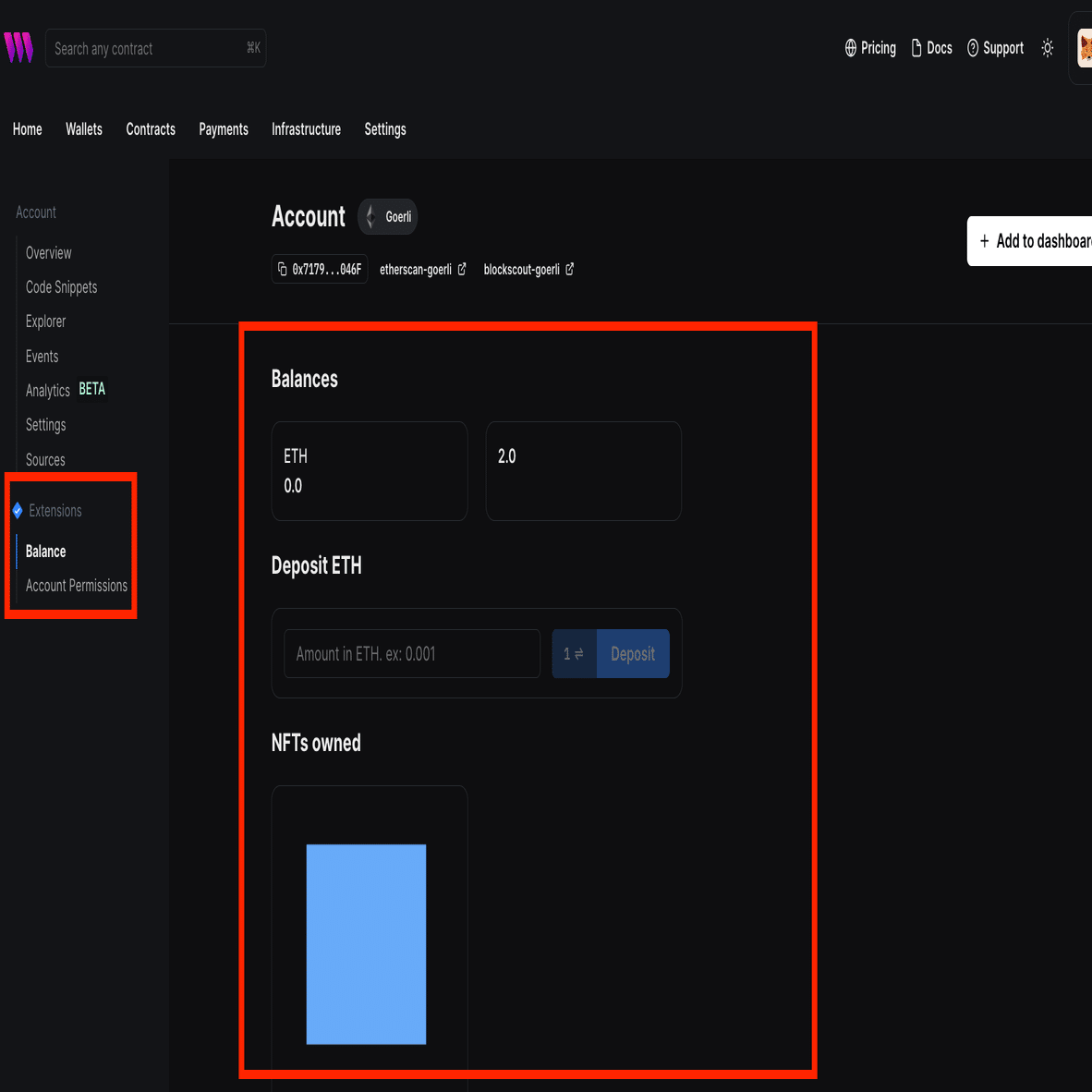Select Explorer in the sidebar
This screenshot has height=1092, width=1092.
[x=45, y=322]
